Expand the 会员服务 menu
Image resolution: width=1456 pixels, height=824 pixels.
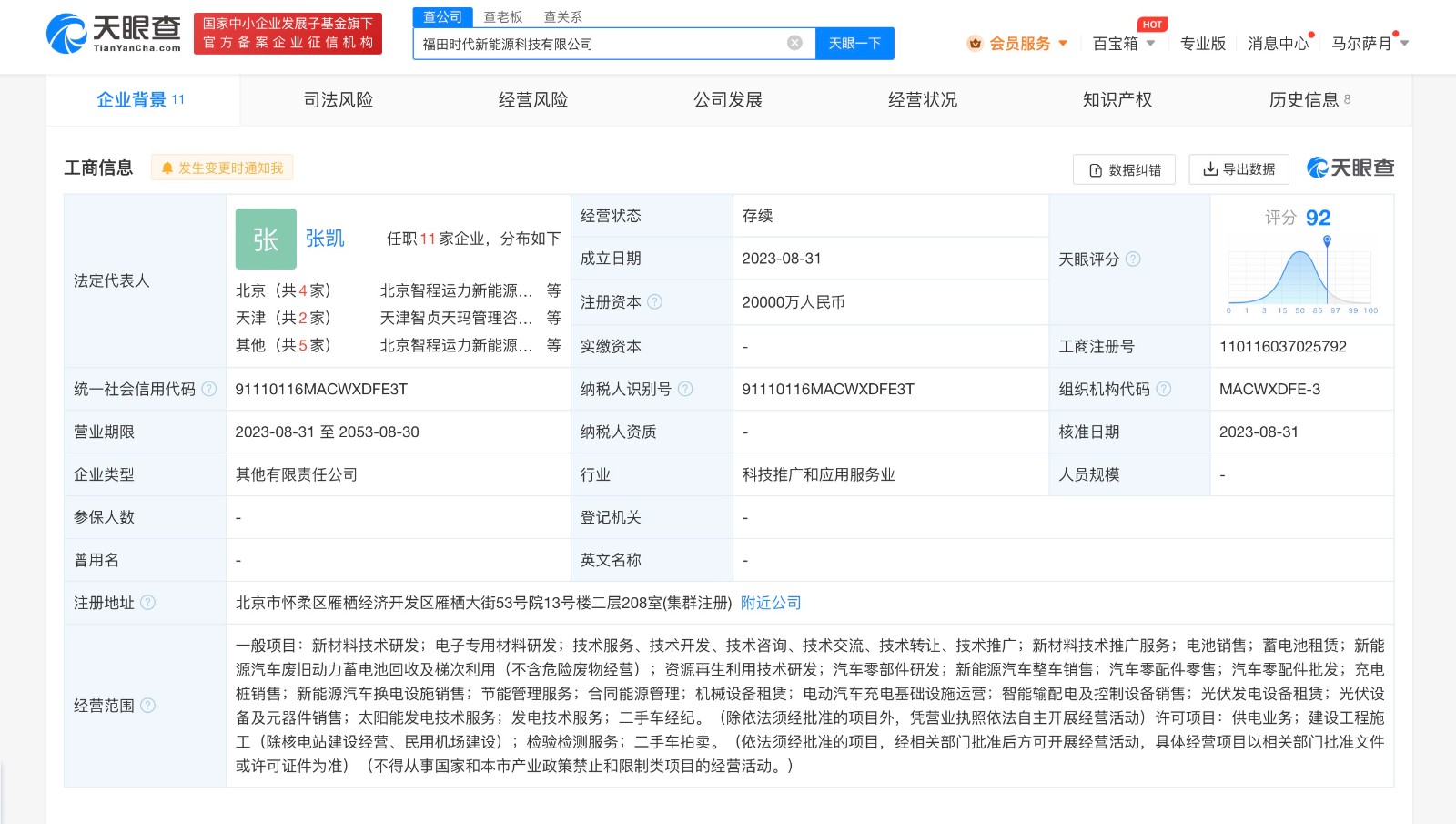click(1024, 43)
